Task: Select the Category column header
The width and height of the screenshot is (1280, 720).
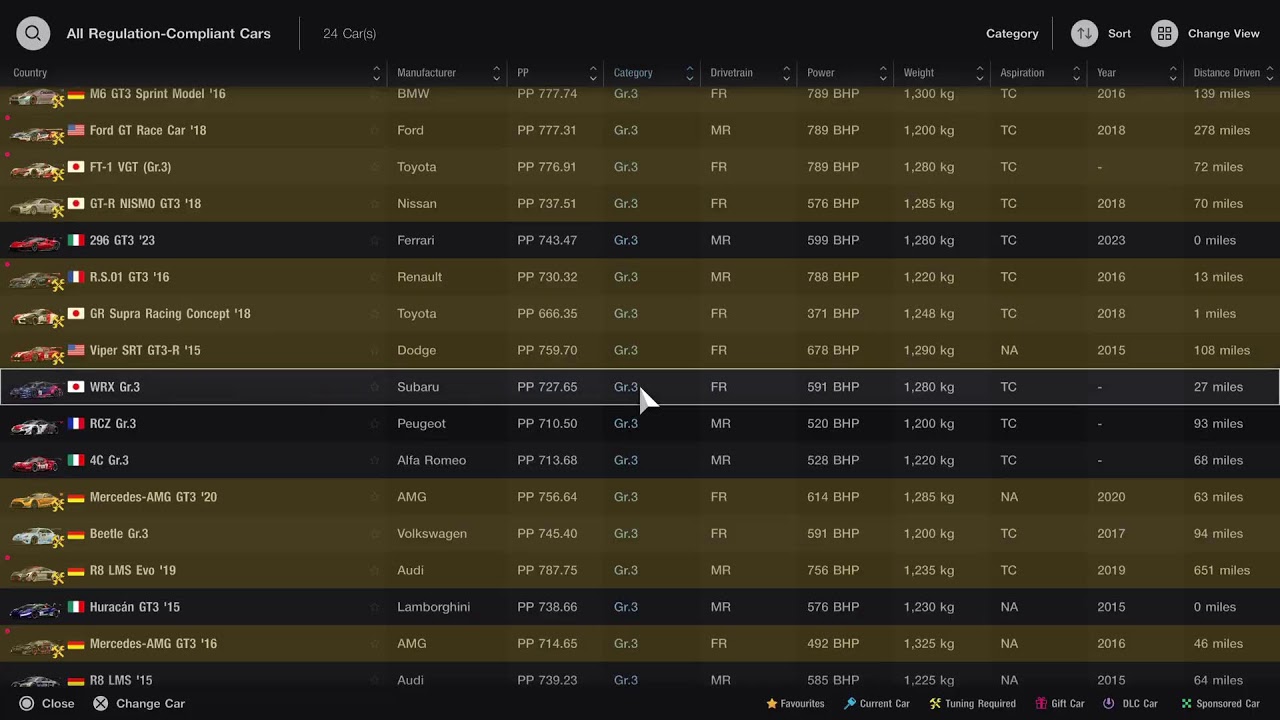Action: tap(633, 73)
